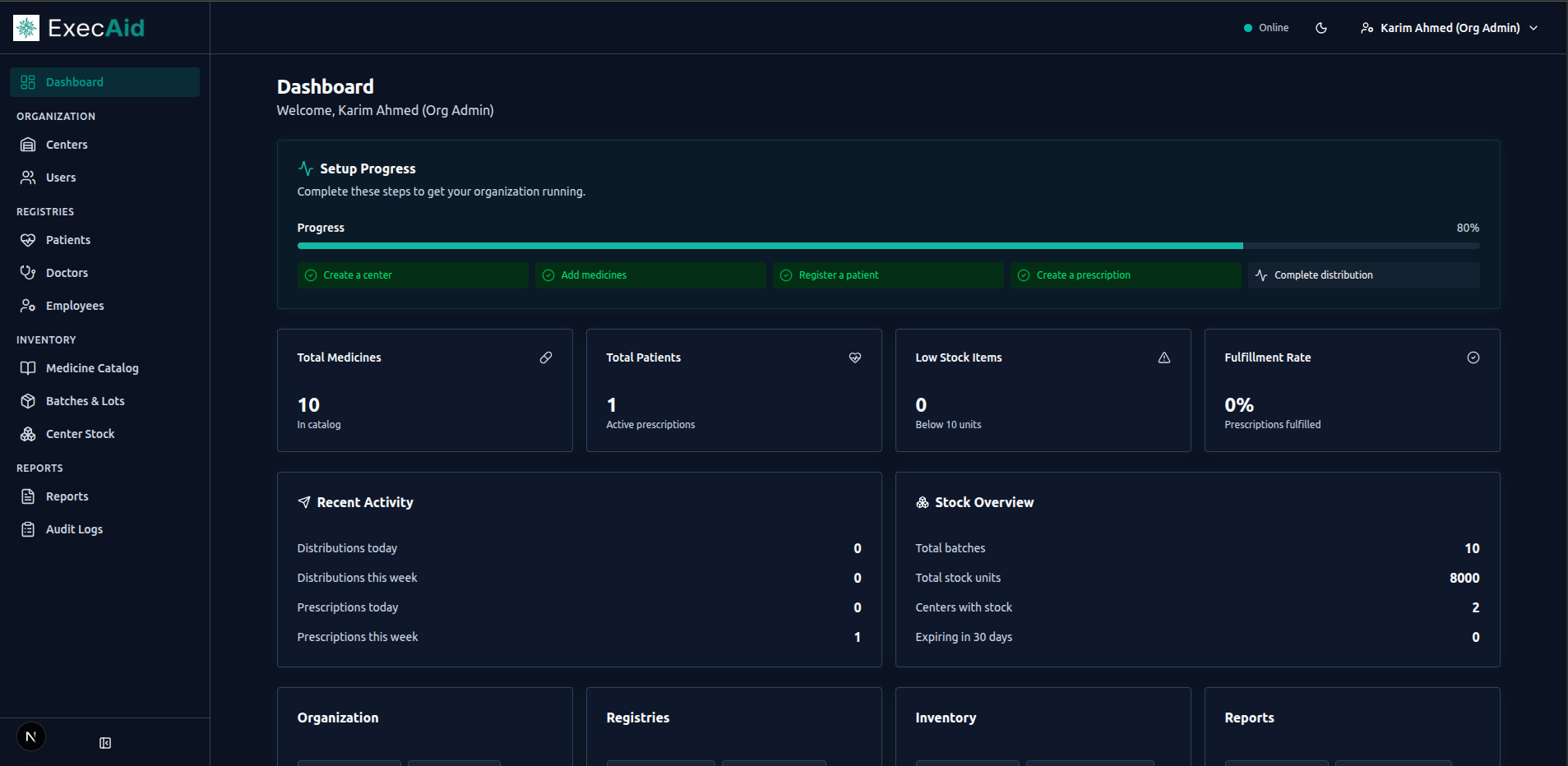The height and width of the screenshot is (766, 1568).
Task: Click the Total stock units value 8000
Action: (1464, 578)
